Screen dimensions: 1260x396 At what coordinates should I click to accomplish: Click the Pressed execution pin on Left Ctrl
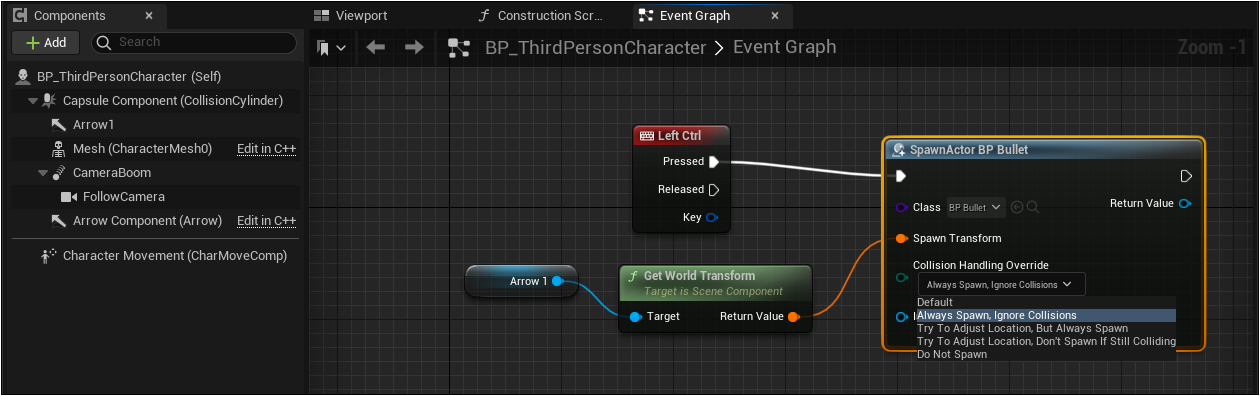[x=714, y=161]
